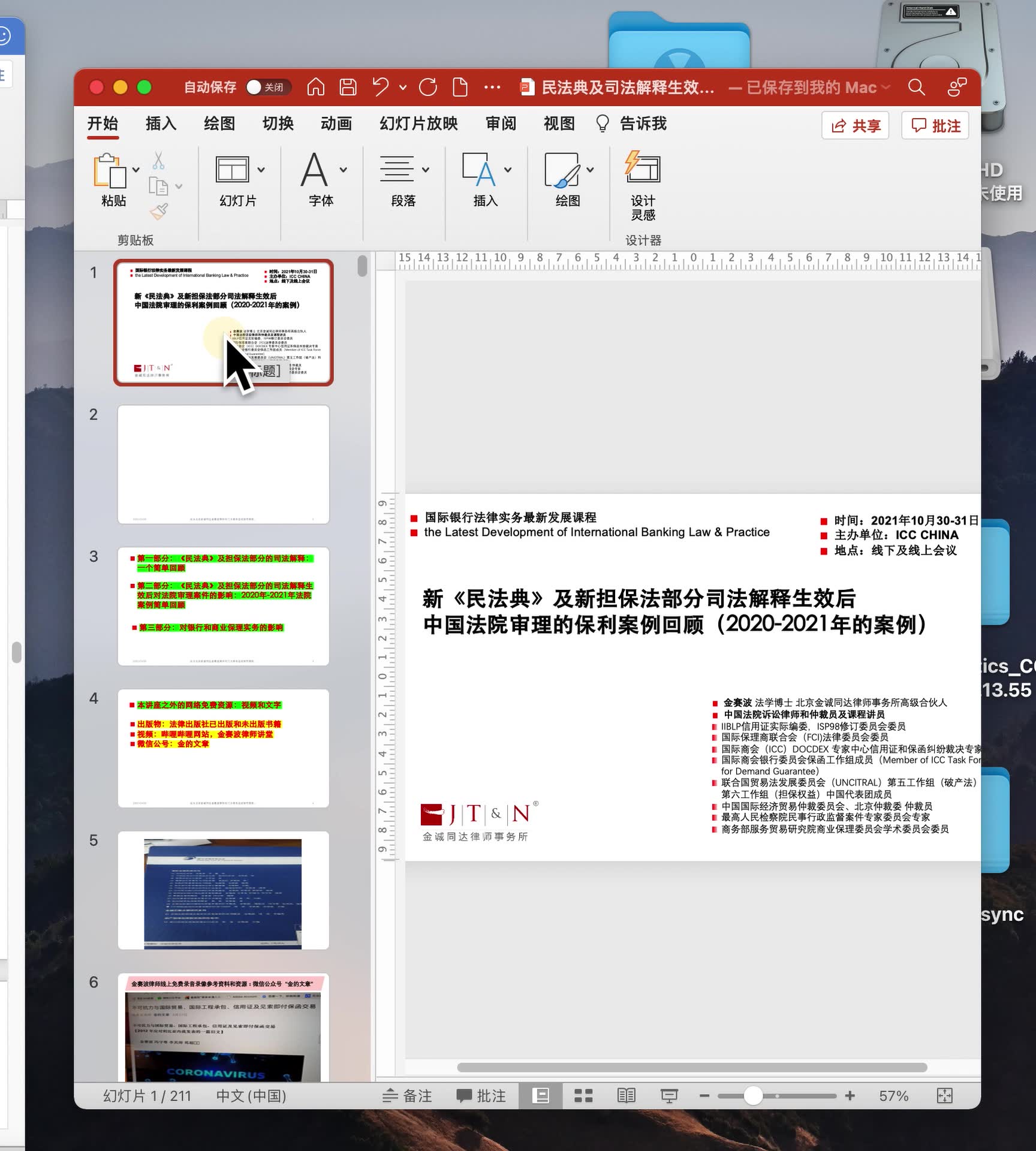Click the 幻灯片 layout icon
Viewport: 1036px width, 1151px height.
click(232, 170)
